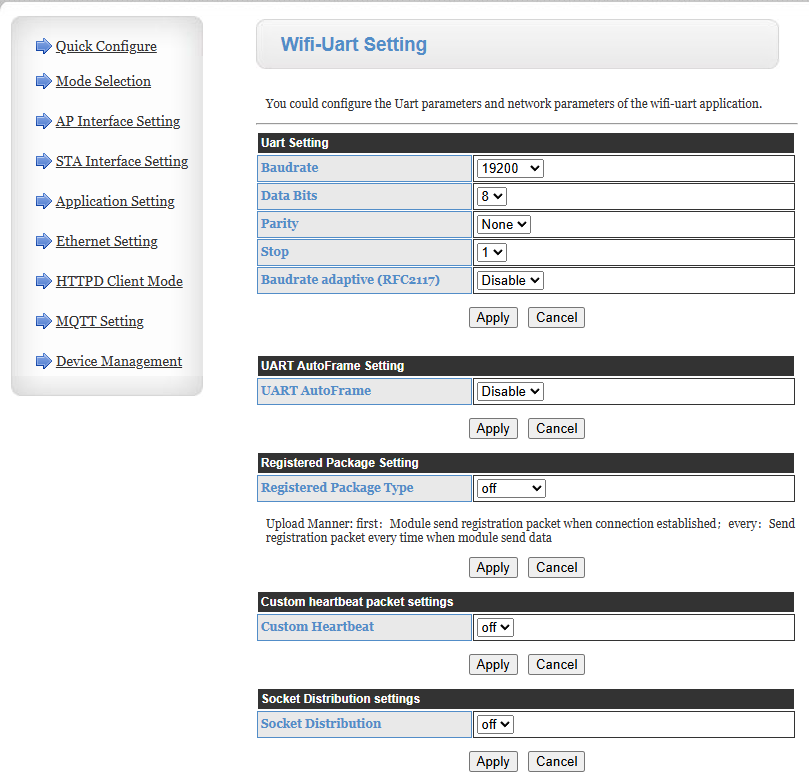Open the Baudrate dropdown showing 19200

pos(509,168)
